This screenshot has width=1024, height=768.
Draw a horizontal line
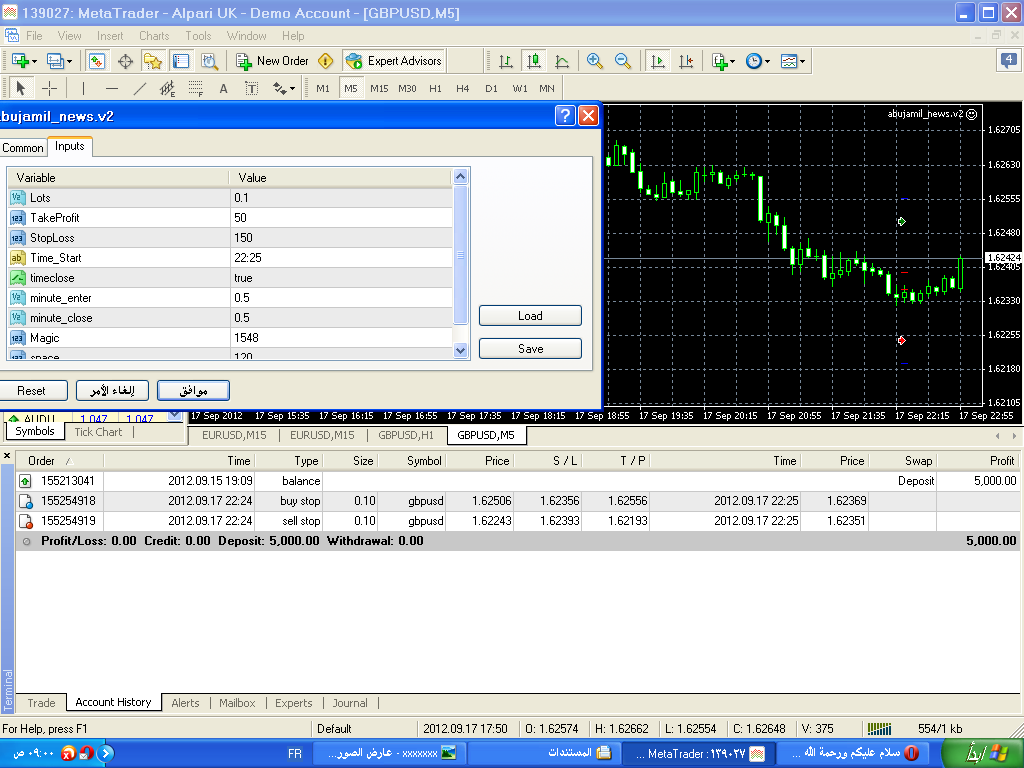click(112, 88)
